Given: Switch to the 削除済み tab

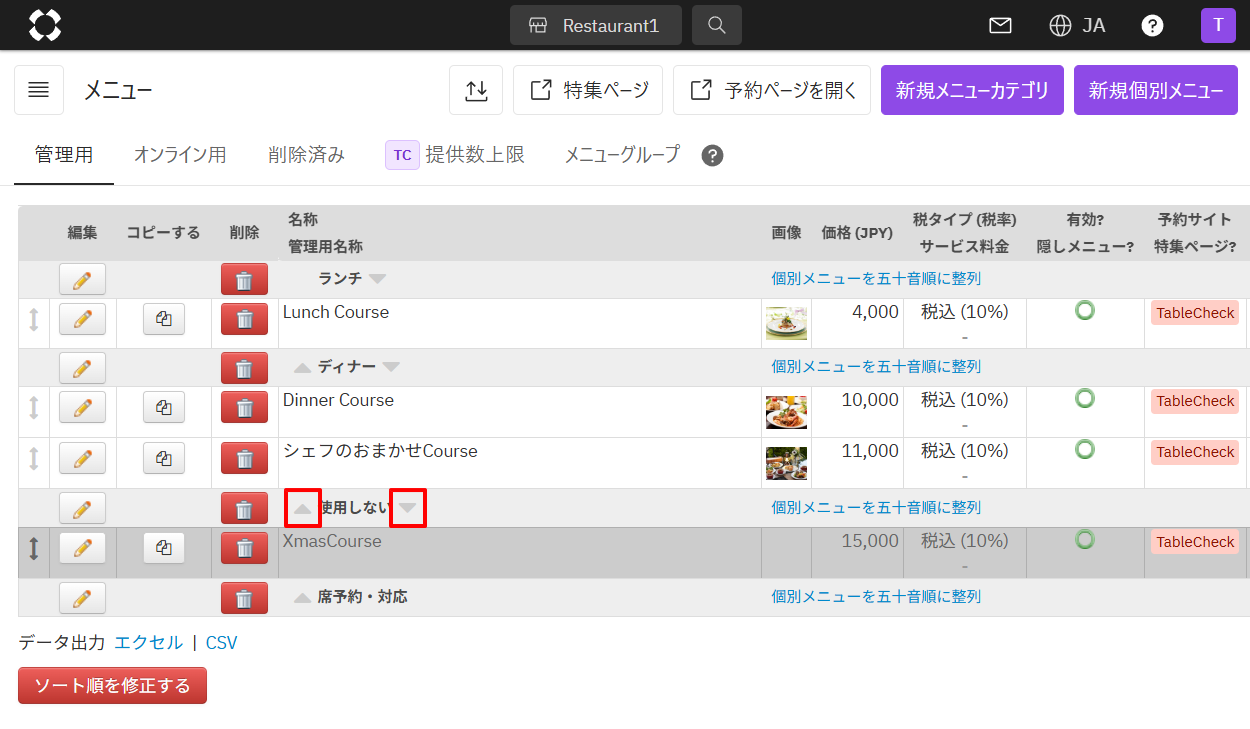Looking at the screenshot, I should tap(307, 155).
